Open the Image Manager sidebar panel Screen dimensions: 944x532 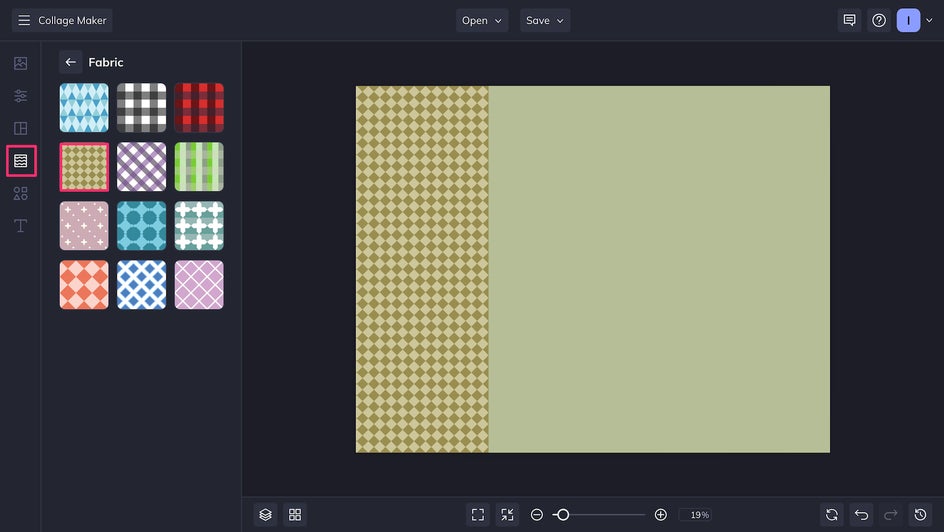click(20, 63)
